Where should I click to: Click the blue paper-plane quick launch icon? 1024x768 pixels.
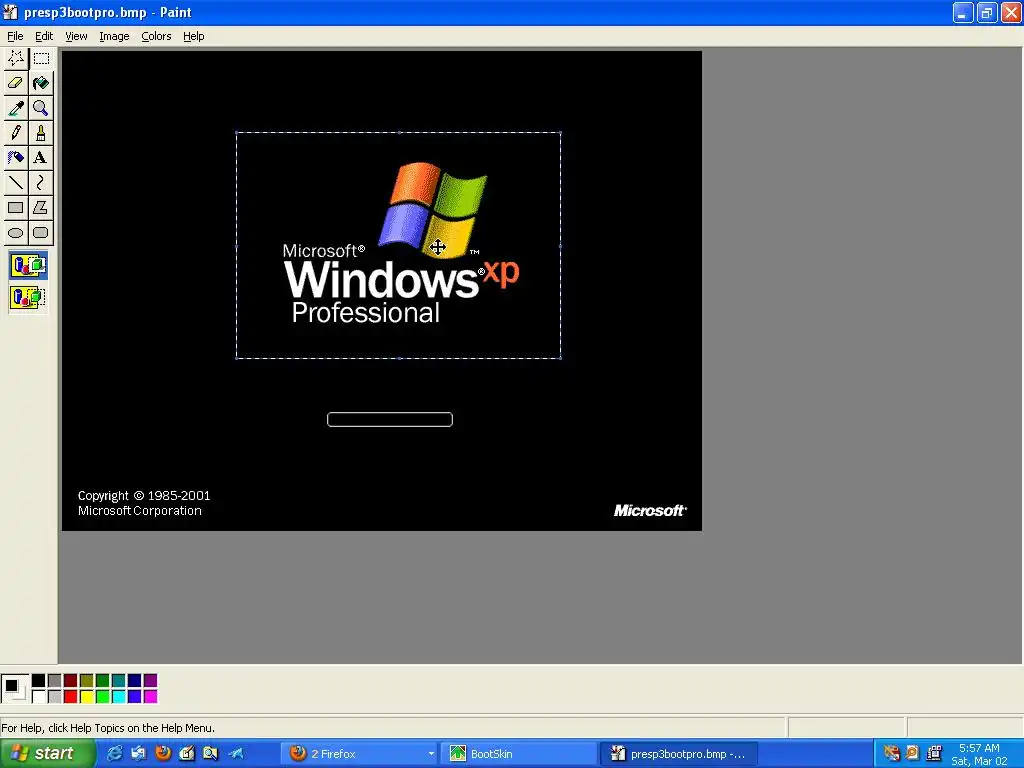coord(236,753)
